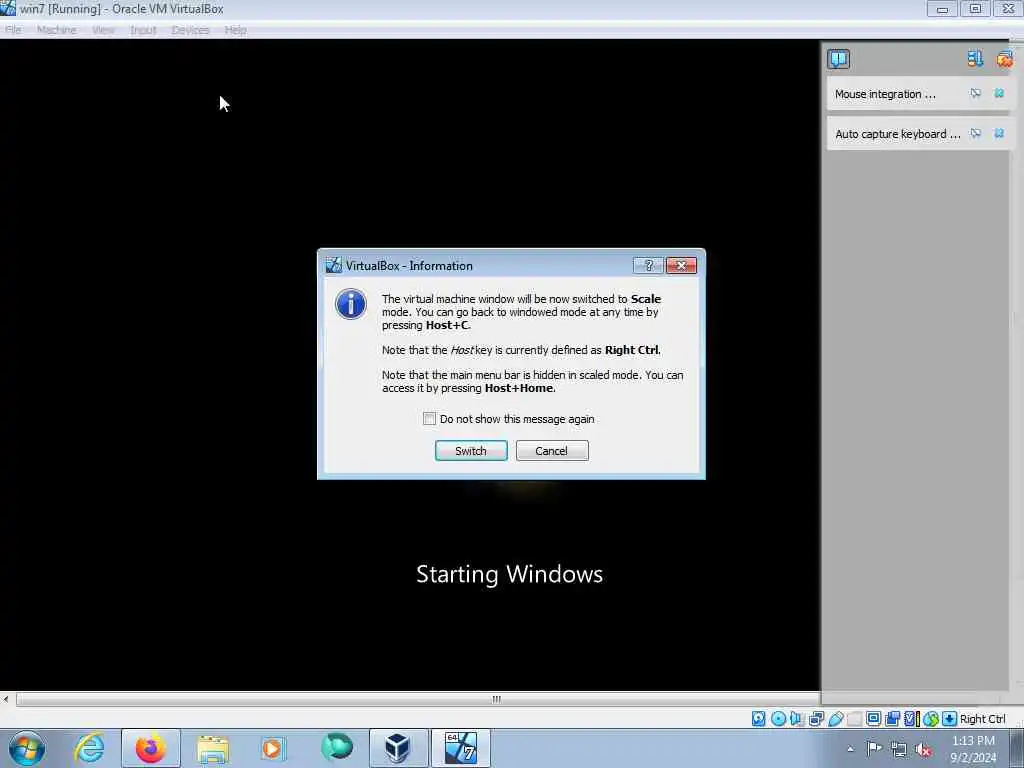The height and width of the screenshot is (768, 1024).
Task: Show hidden system tray icons
Action: coord(850,749)
